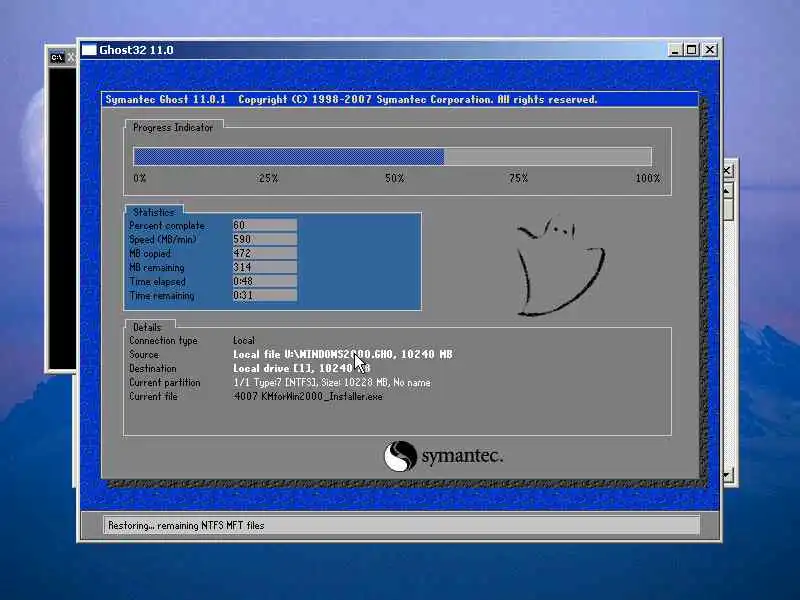Viewport: 800px width, 600px height.
Task: Click the Time elapsed value 0:48
Action: point(265,281)
